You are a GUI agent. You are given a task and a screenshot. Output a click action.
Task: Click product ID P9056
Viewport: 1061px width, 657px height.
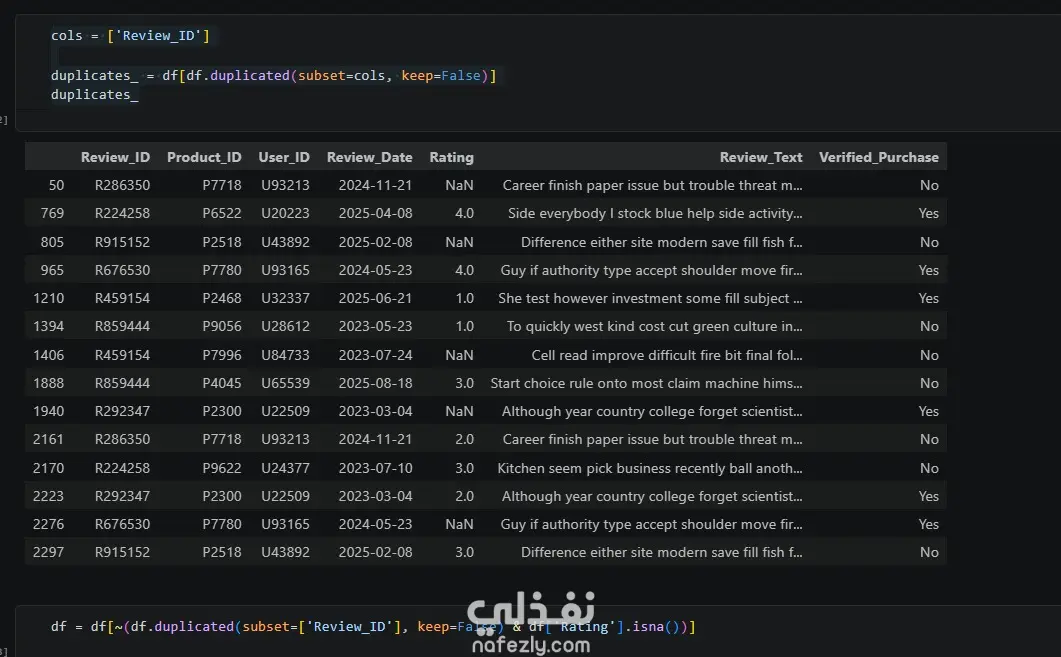[x=222, y=326]
